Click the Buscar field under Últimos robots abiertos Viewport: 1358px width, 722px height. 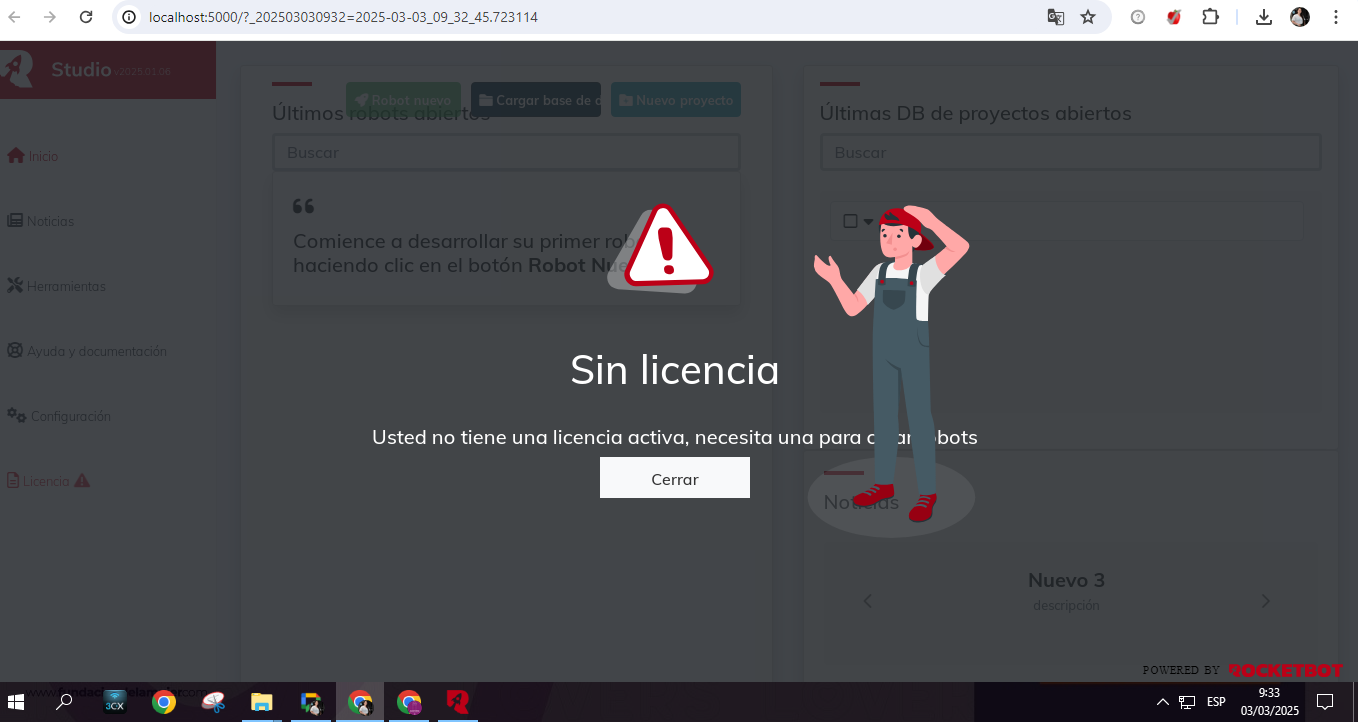point(506,153)
